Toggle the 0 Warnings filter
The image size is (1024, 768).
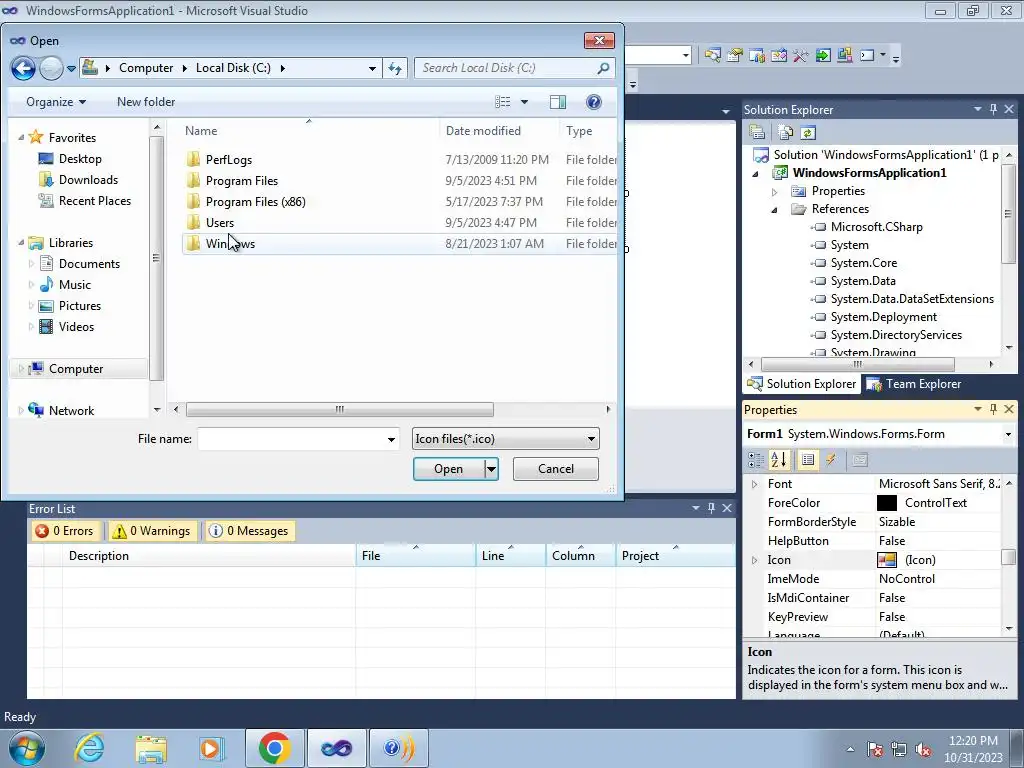click(x=152, y=531)
